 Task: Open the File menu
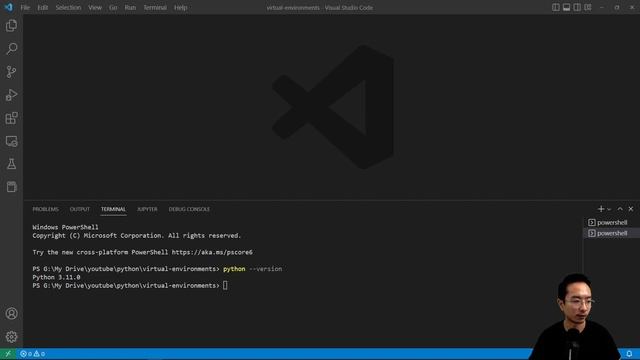pos(25,7)
